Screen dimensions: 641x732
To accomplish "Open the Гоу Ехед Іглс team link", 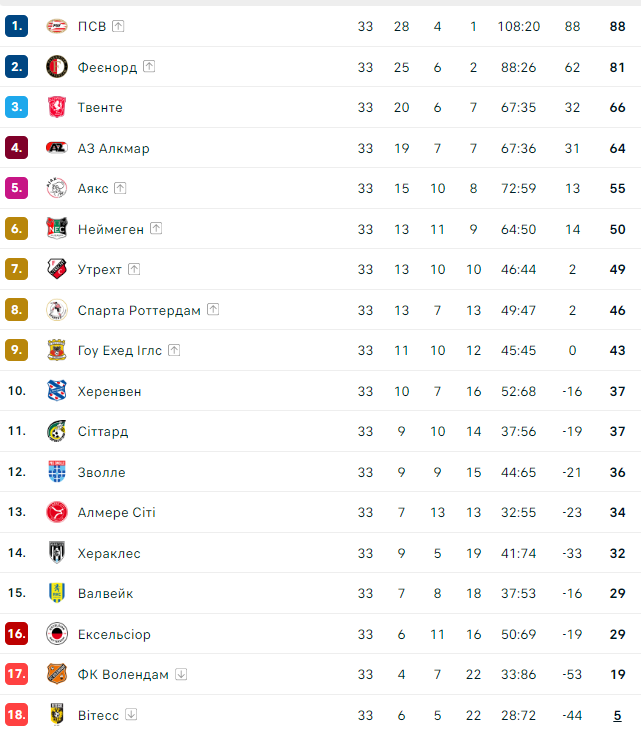I will (118, 351).
